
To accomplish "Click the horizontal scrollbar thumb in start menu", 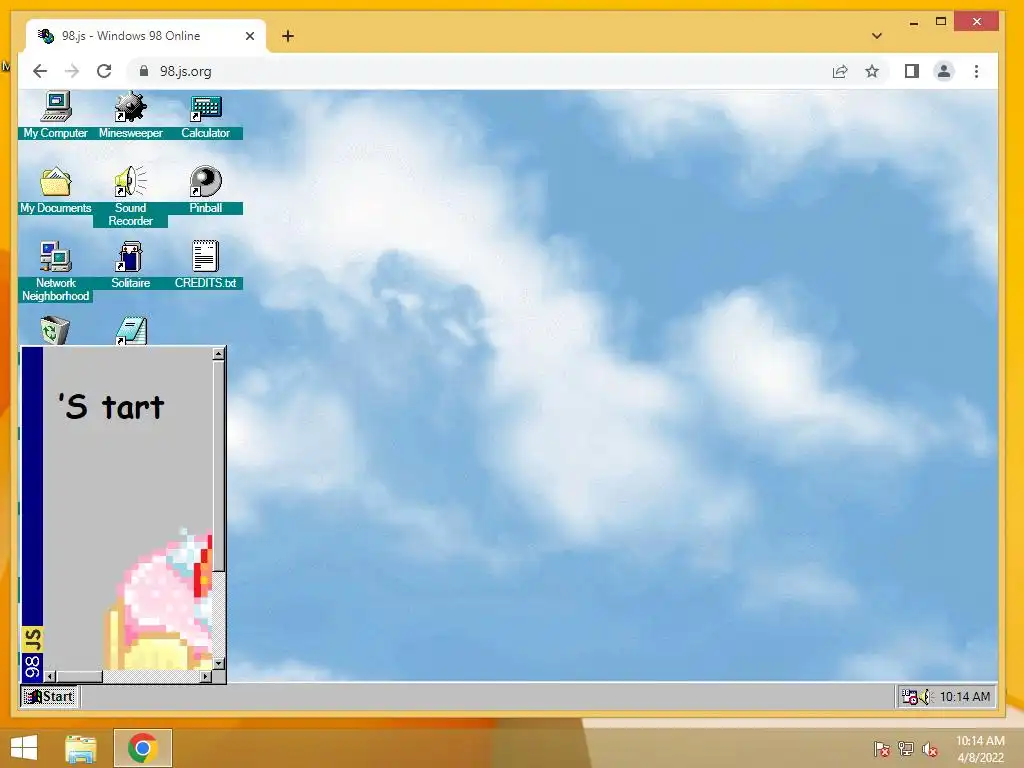I will pos(80,677).
